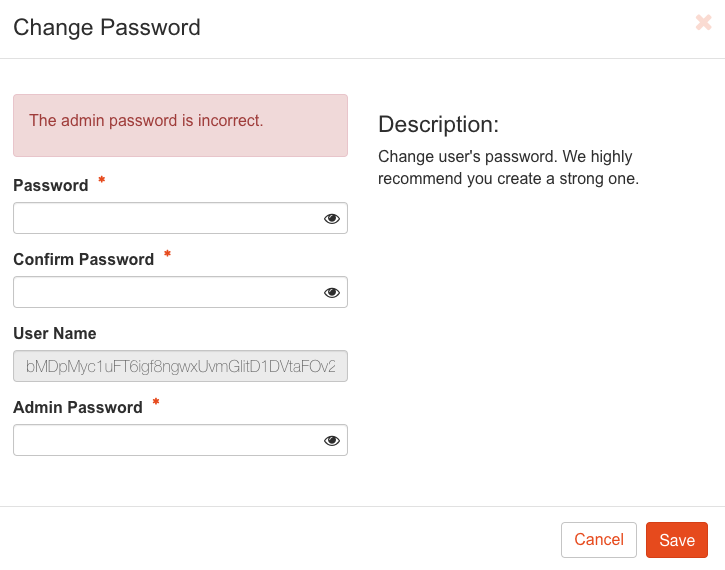Click the Password field label
This screenshot has width=725, height=570.
[x=50, y=185]
